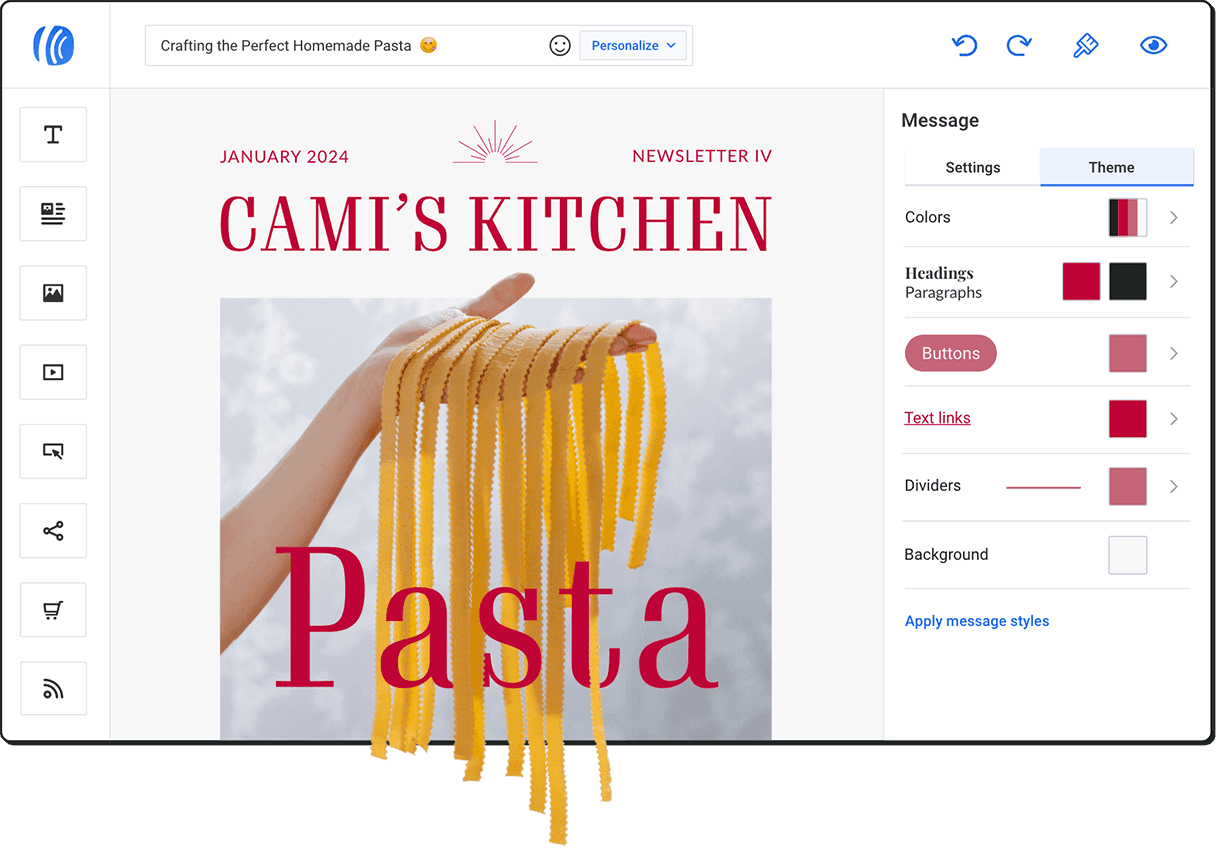The image size is (1216, 852).
Task: Change the Text links color swatch
Action: [1128, 419]
